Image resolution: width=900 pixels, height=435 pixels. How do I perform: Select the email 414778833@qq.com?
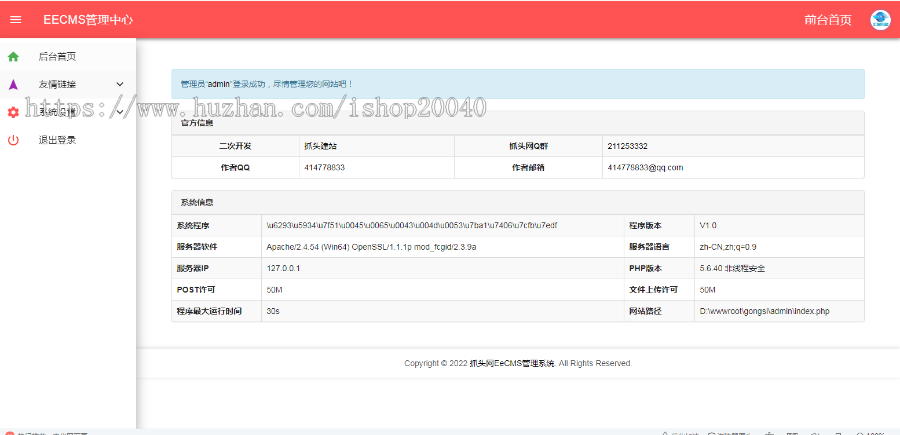(x=645, y=168)
